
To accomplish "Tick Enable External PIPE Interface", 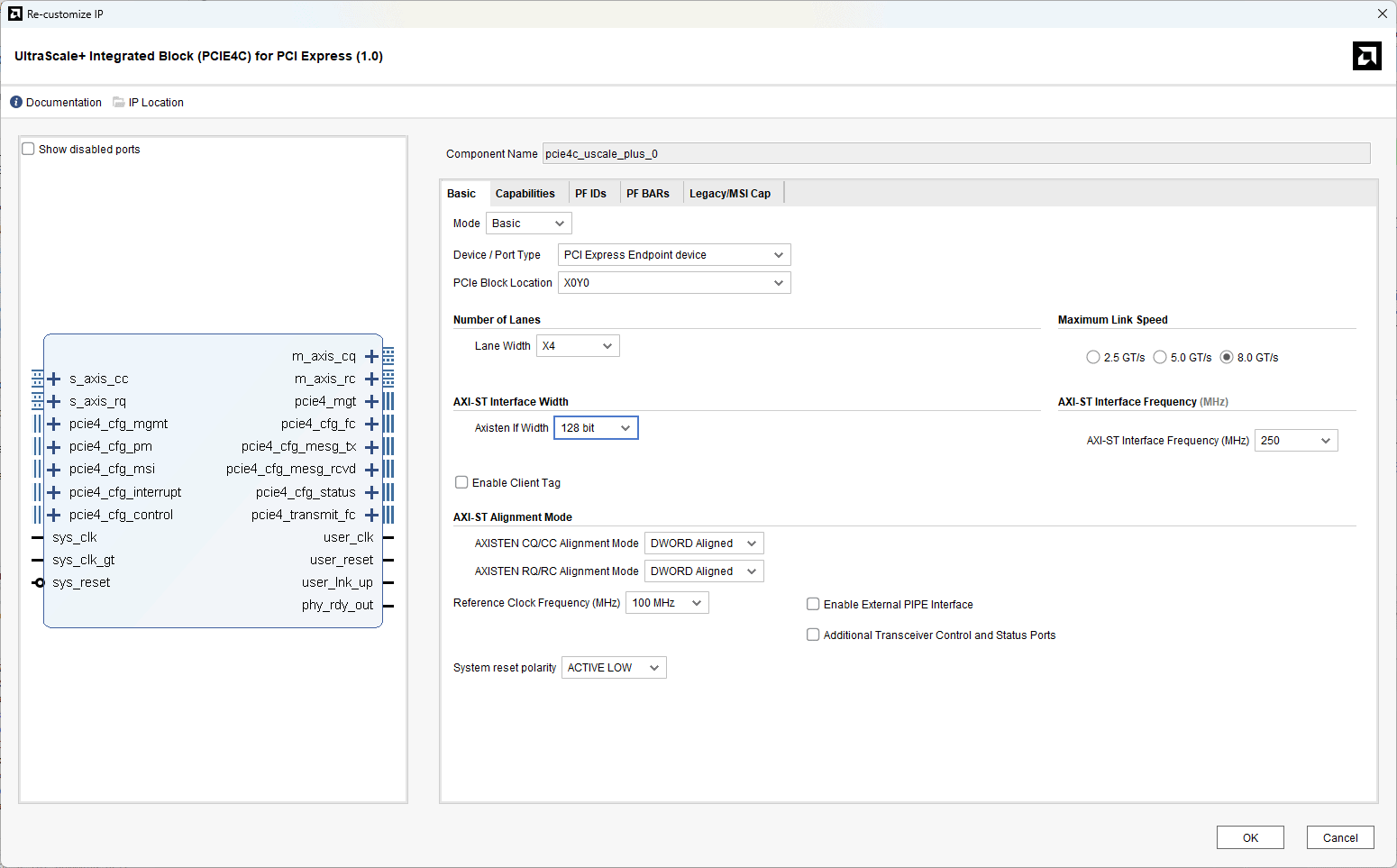I will click(813, 604).
